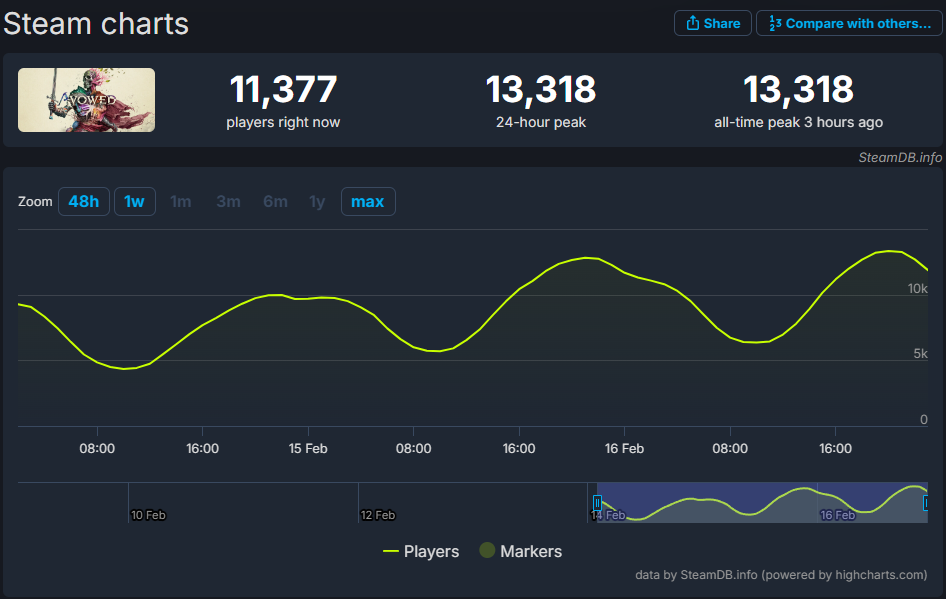
Task: Select the 6m zoom option
Action: click(275, 201)
